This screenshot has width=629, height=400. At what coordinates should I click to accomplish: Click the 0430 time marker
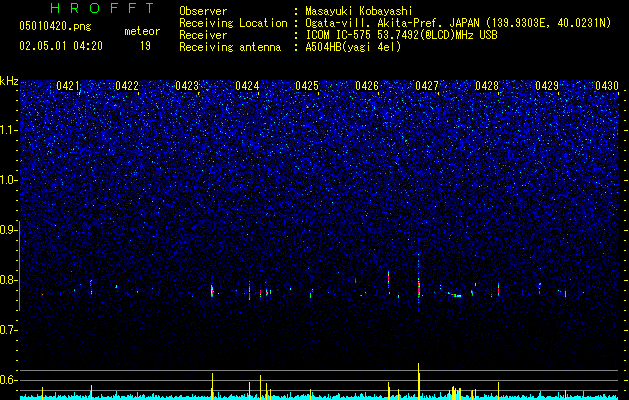607,85
